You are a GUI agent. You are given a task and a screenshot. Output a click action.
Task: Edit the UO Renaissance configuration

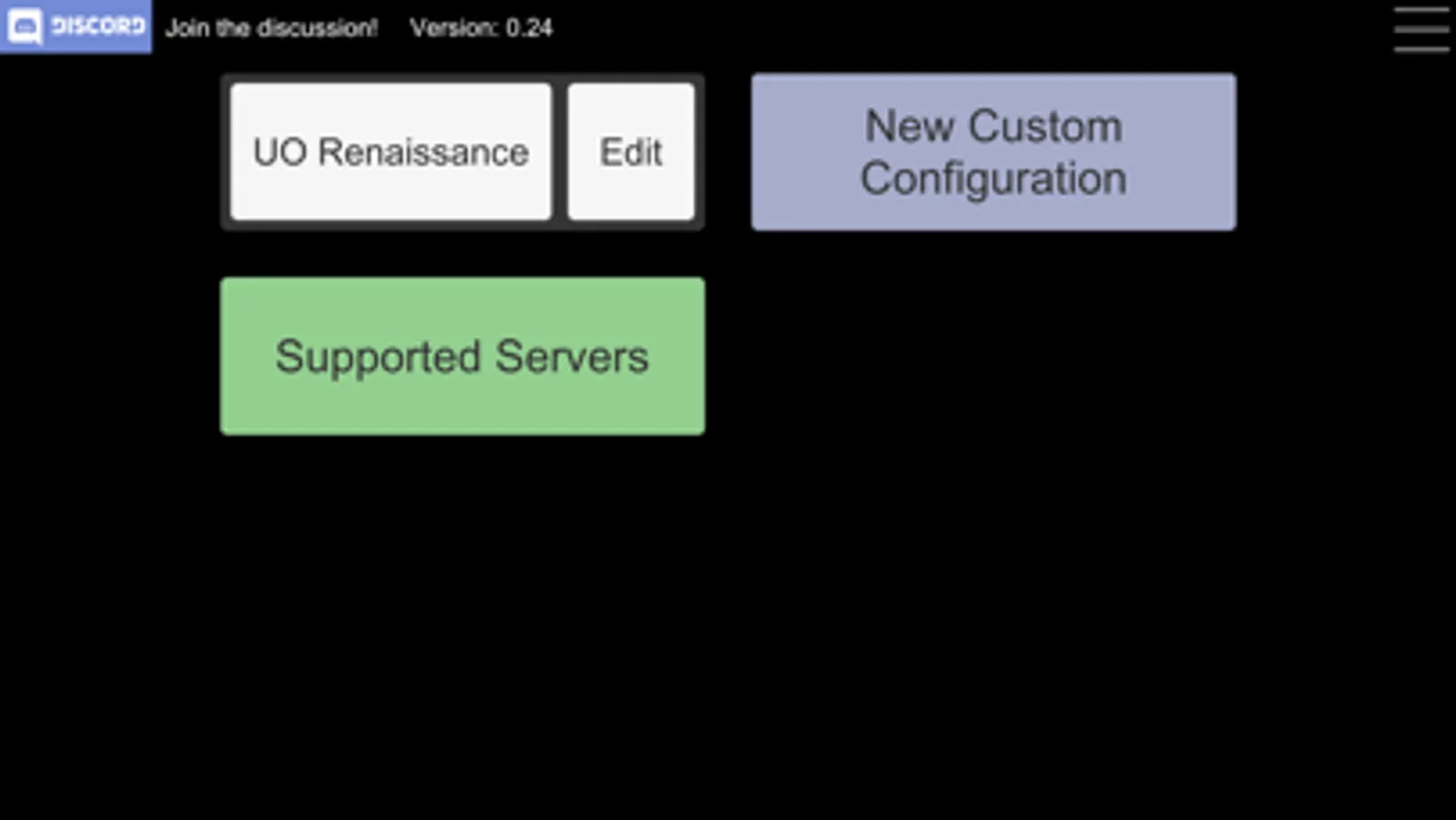(x=631, y=151)
